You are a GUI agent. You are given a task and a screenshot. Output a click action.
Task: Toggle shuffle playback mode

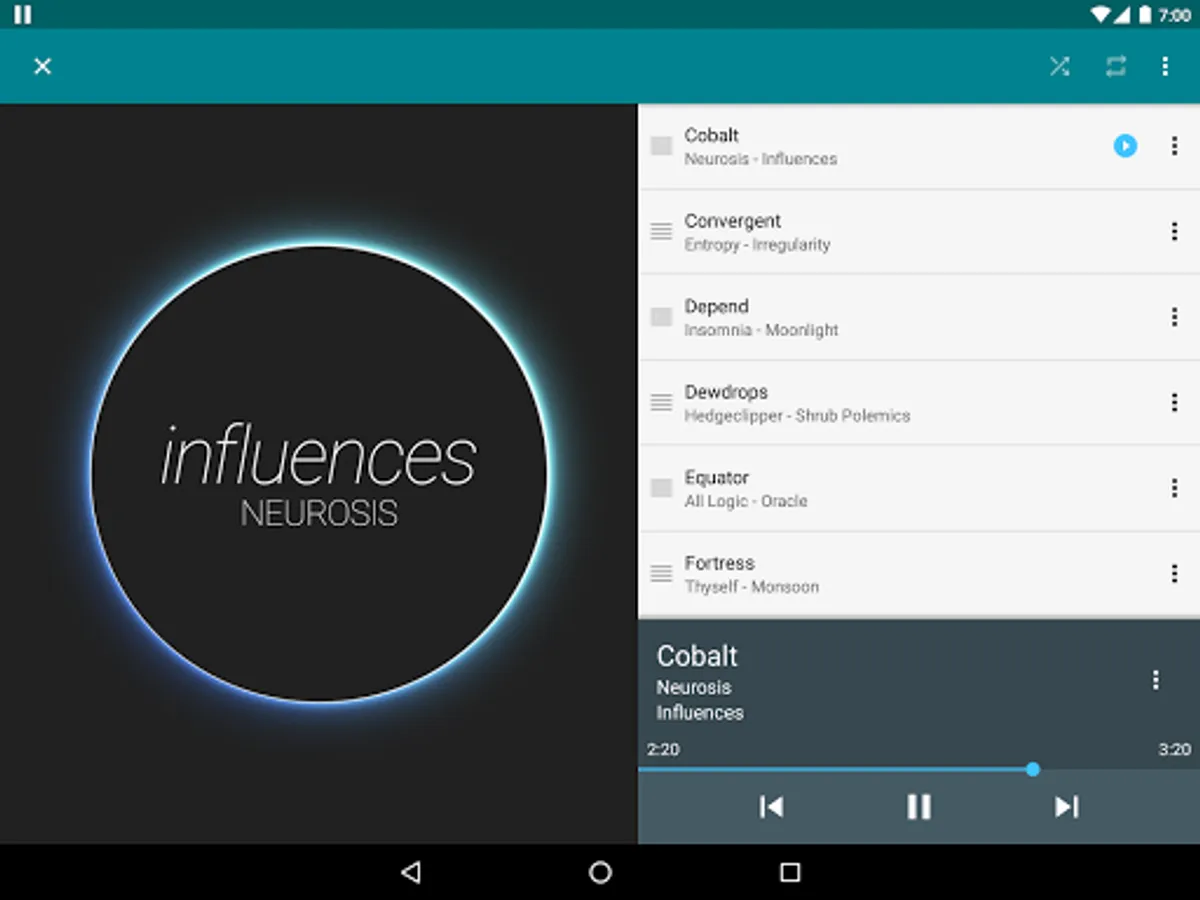(1060, 66)
